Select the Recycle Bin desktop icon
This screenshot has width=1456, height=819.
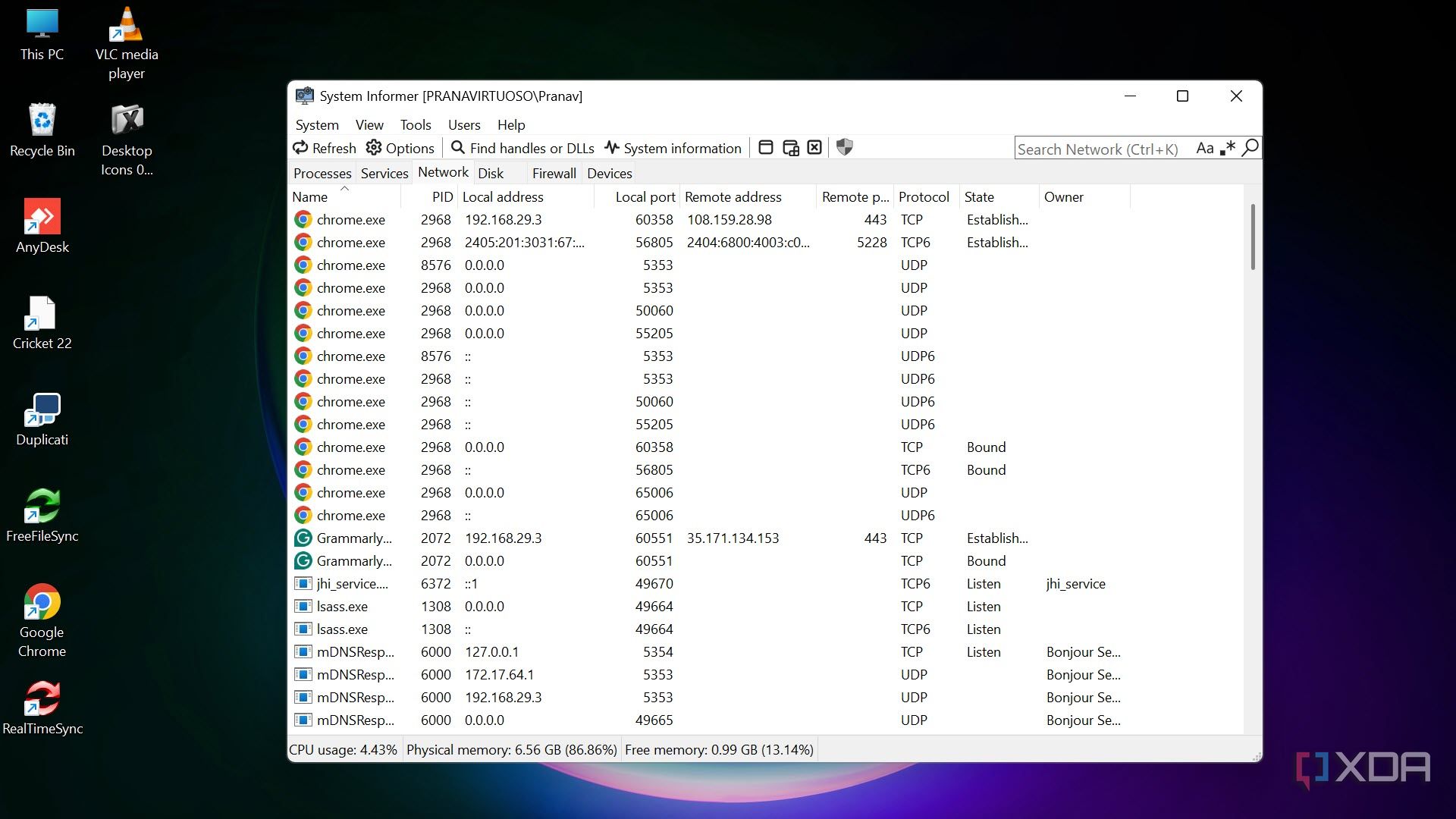tap(42, 130)
